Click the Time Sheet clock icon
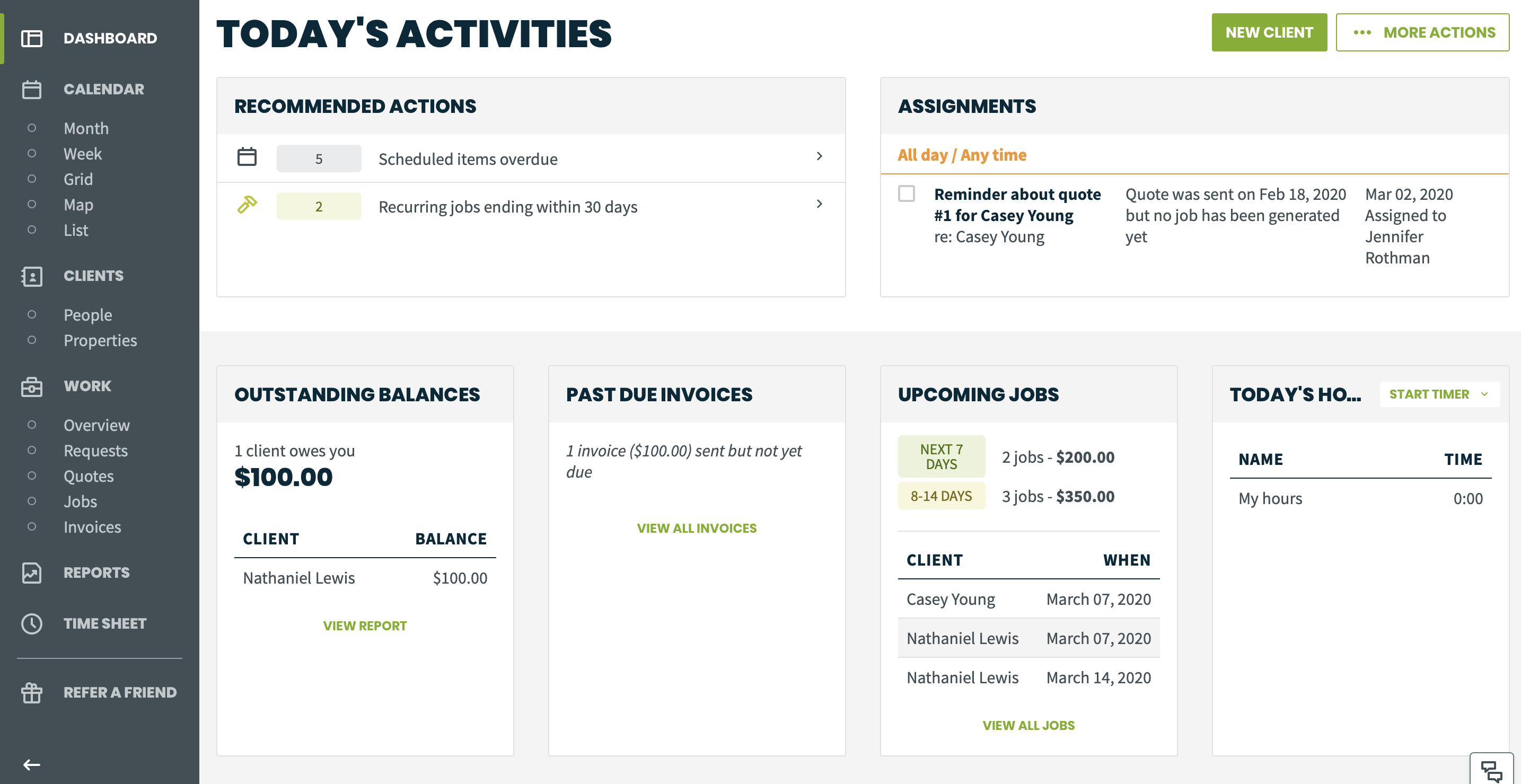The width and height of the screenshot is (1521, 784). [32, 623]
